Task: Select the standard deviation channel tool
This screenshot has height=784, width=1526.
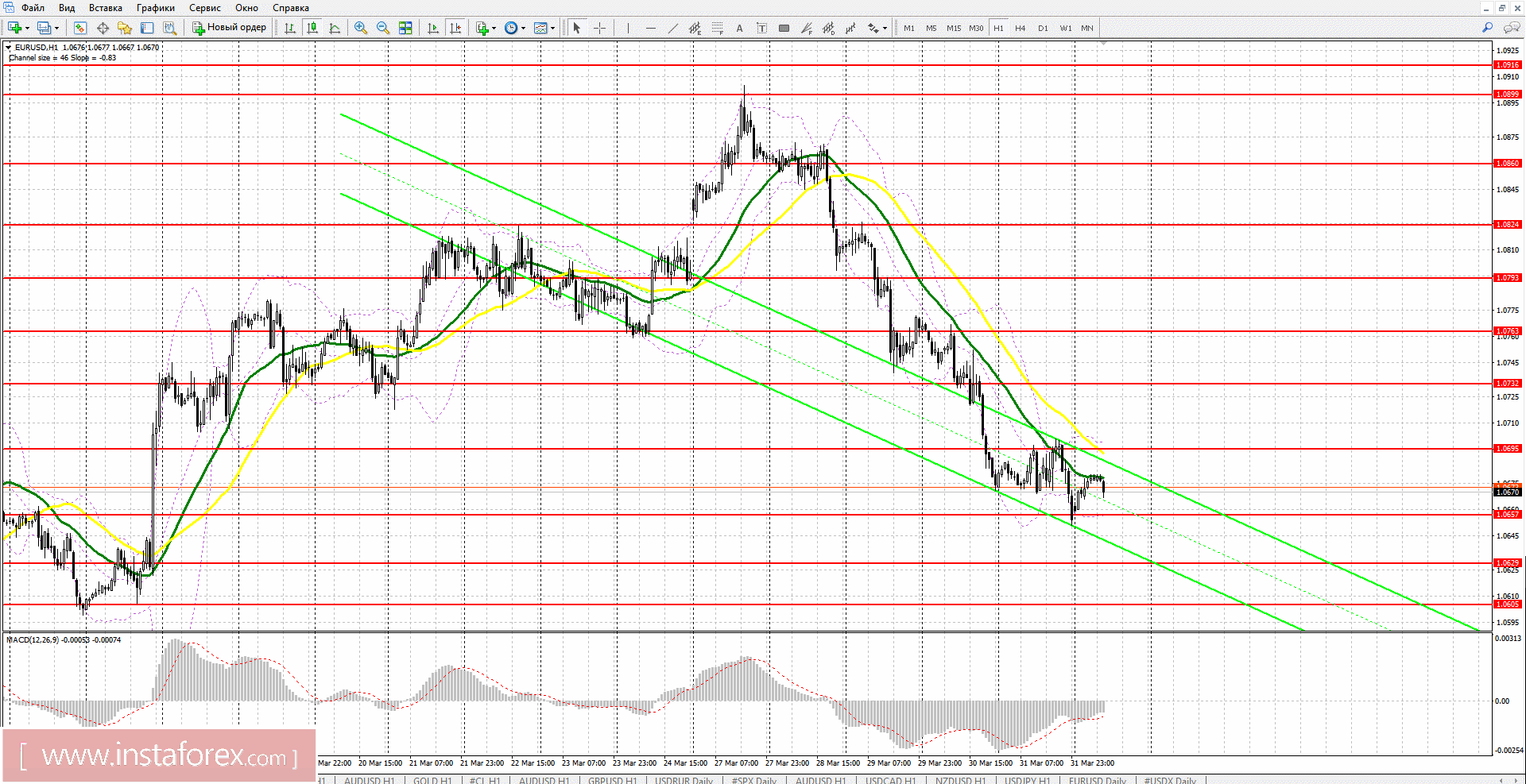Action: pos(828,28)
